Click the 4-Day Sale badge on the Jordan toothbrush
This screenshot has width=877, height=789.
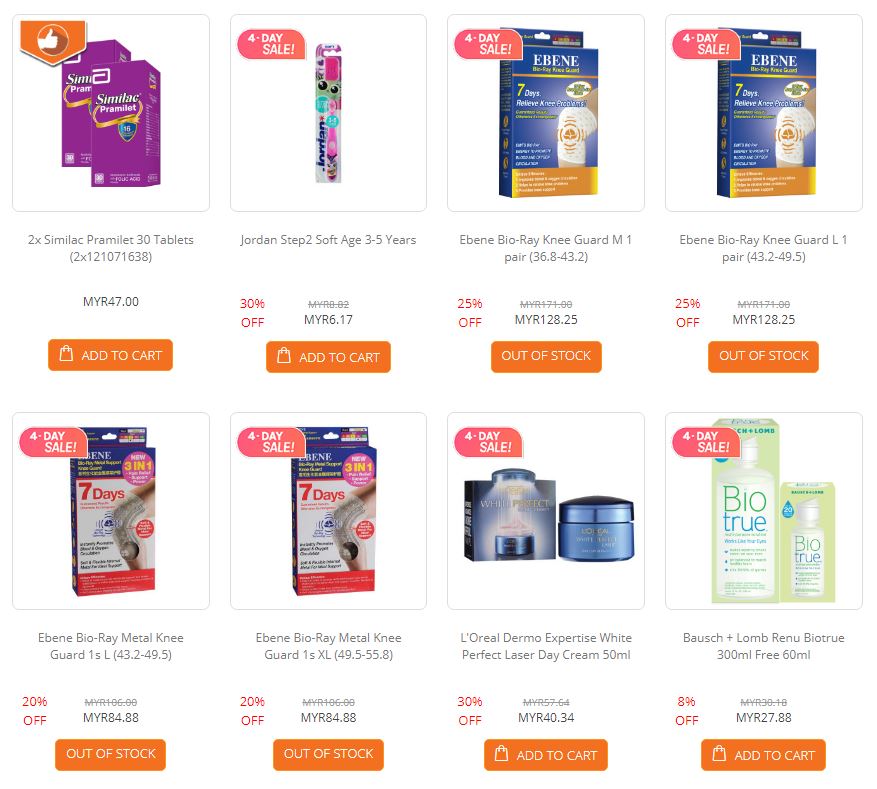click(271, 44)
